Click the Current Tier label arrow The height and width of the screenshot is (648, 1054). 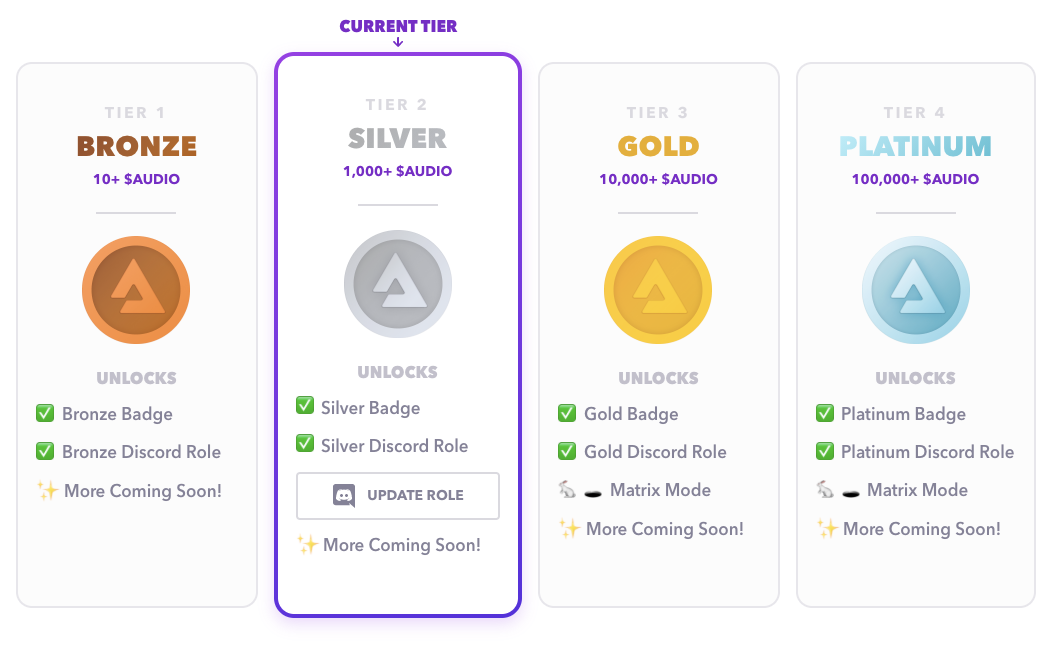[398, 42]
